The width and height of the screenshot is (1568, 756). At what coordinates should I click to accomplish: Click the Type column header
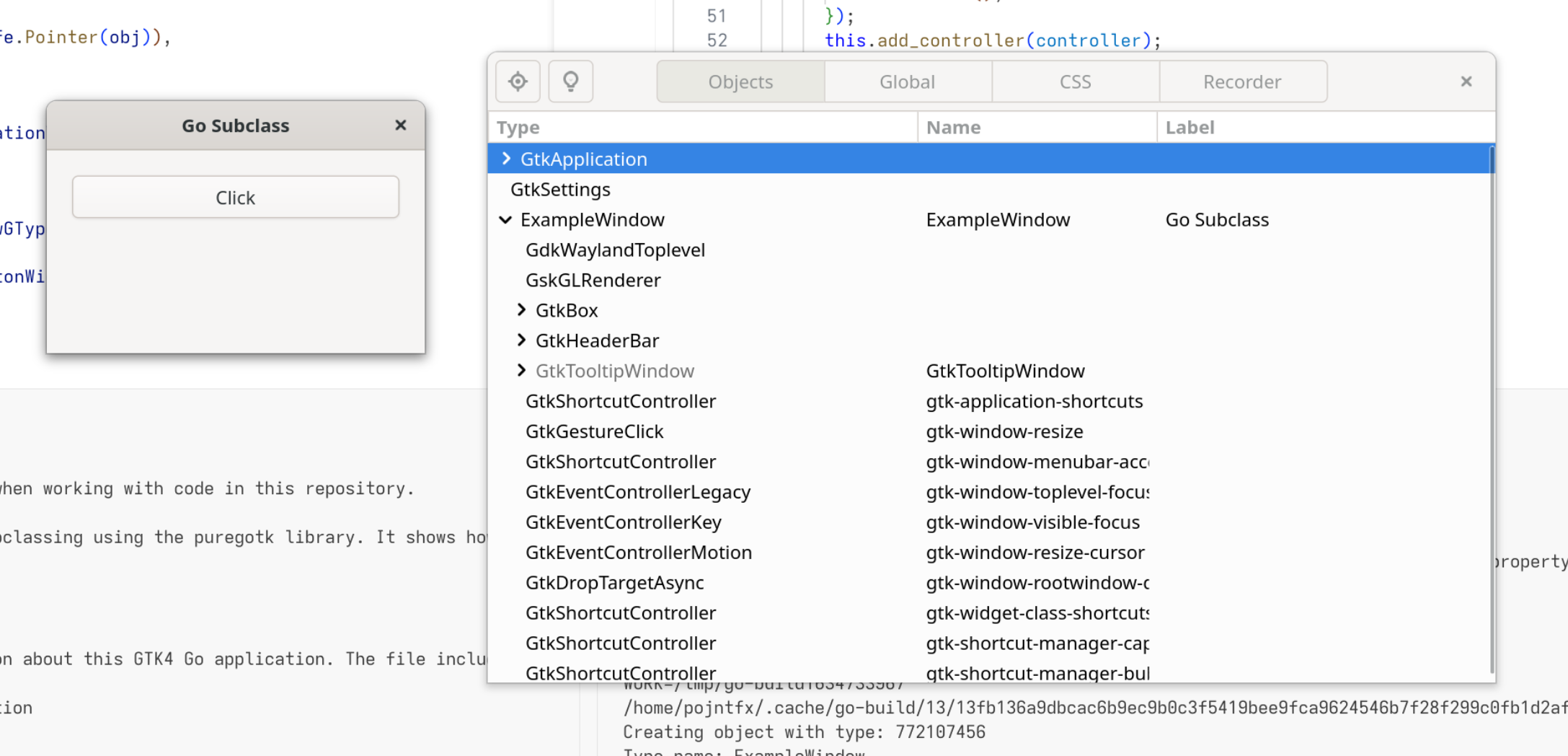(x=518, y=128)
